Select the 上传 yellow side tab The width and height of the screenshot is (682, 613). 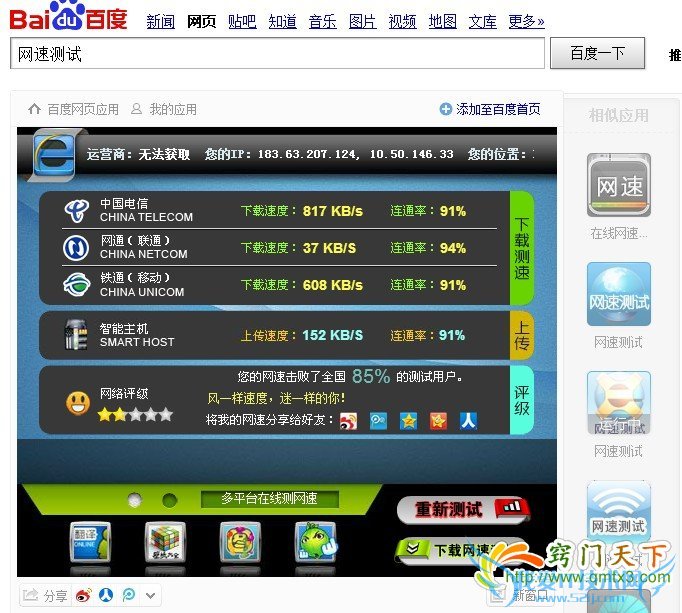tap(522, 335)
